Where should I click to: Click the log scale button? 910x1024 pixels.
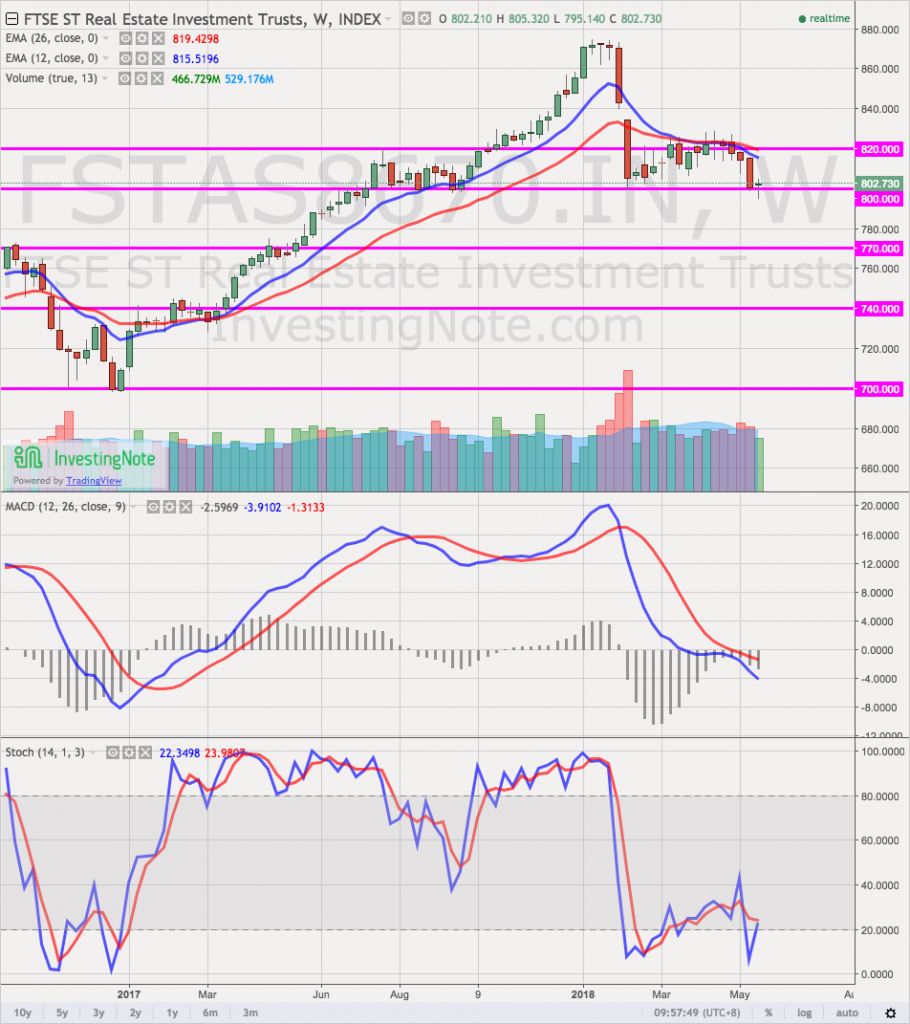[802, 1012]
